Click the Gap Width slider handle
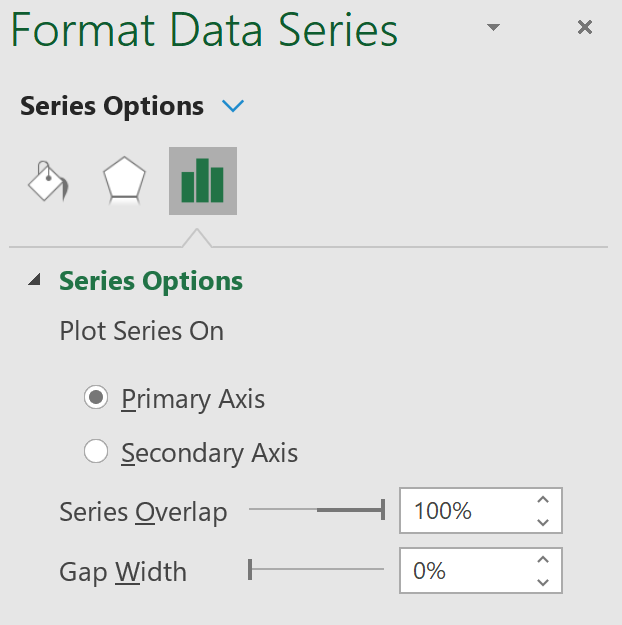622x625 pixels. tap(250, 569)
